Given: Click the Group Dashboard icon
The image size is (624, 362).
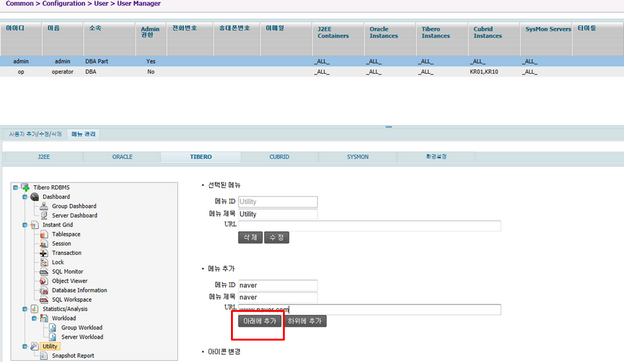Looking at the screenshot, I should (44, 206).
